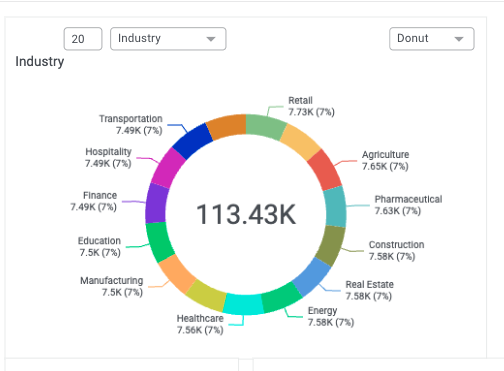Image resolution: width=504 pixels, height=371 pixels.
Task: Select the green Education segment
Action: pos(160,242)
